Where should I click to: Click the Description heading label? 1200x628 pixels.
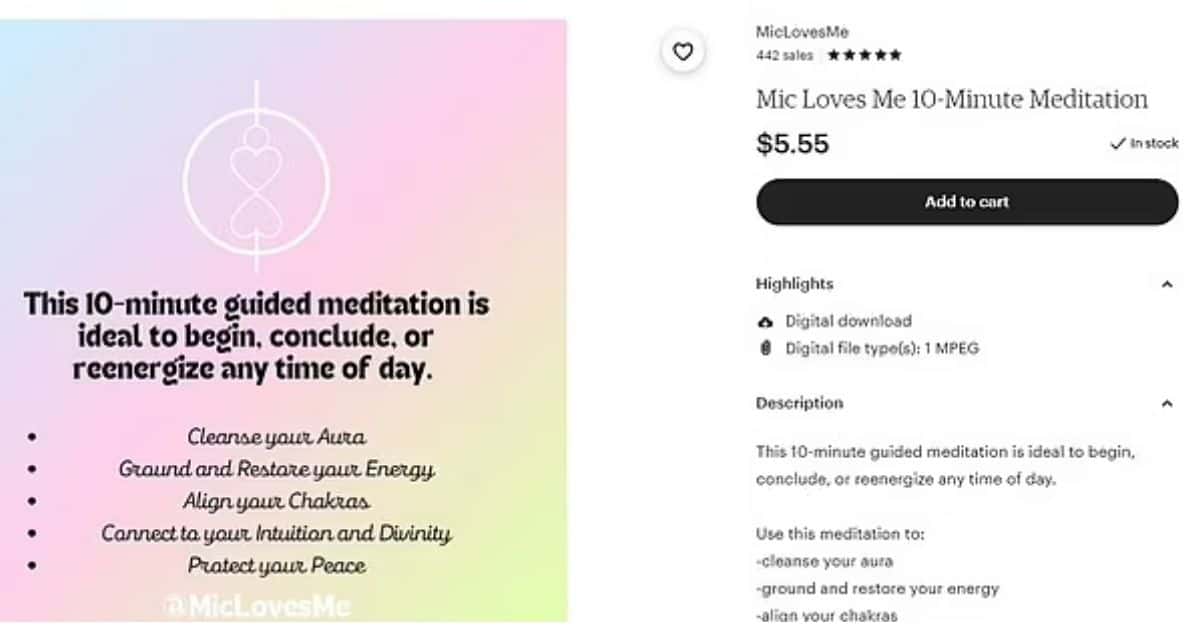(x=799, y=403)
